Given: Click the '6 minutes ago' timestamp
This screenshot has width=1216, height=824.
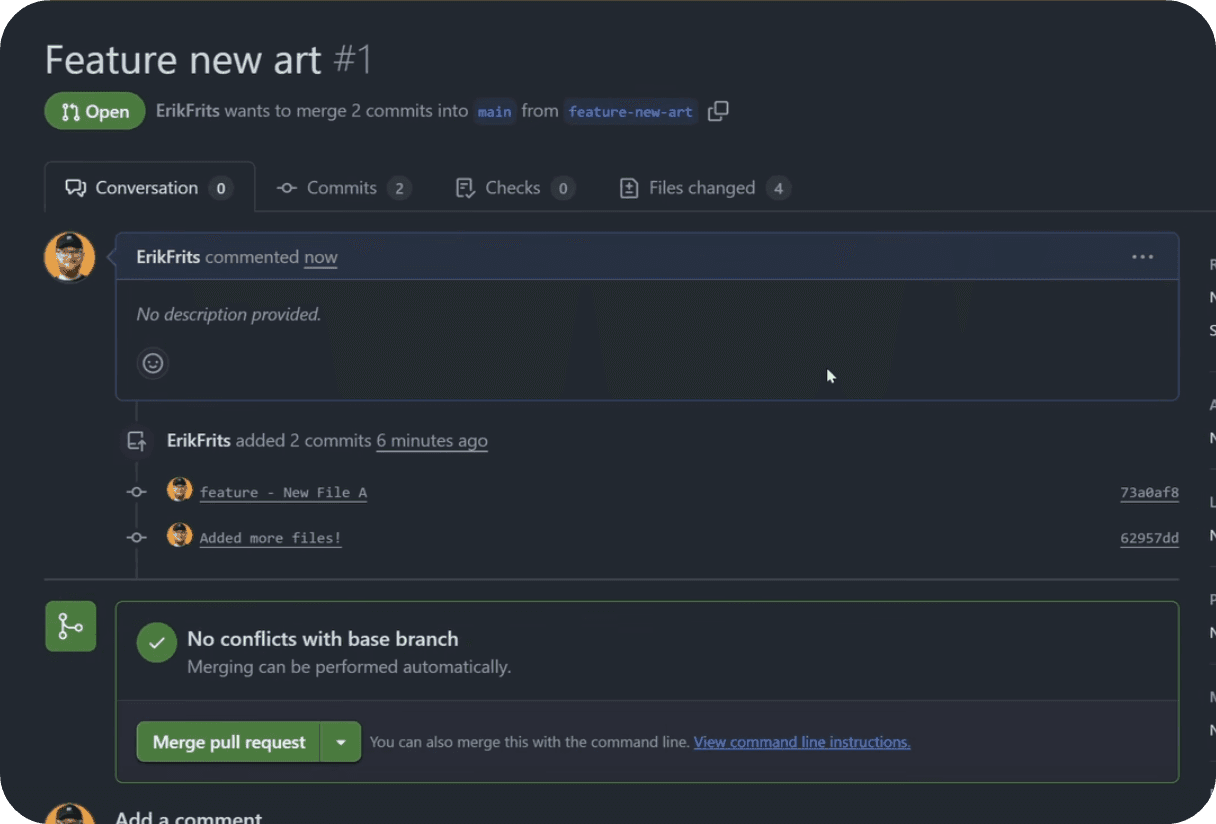Looking at the screenshot, I should tap(432, 441).
